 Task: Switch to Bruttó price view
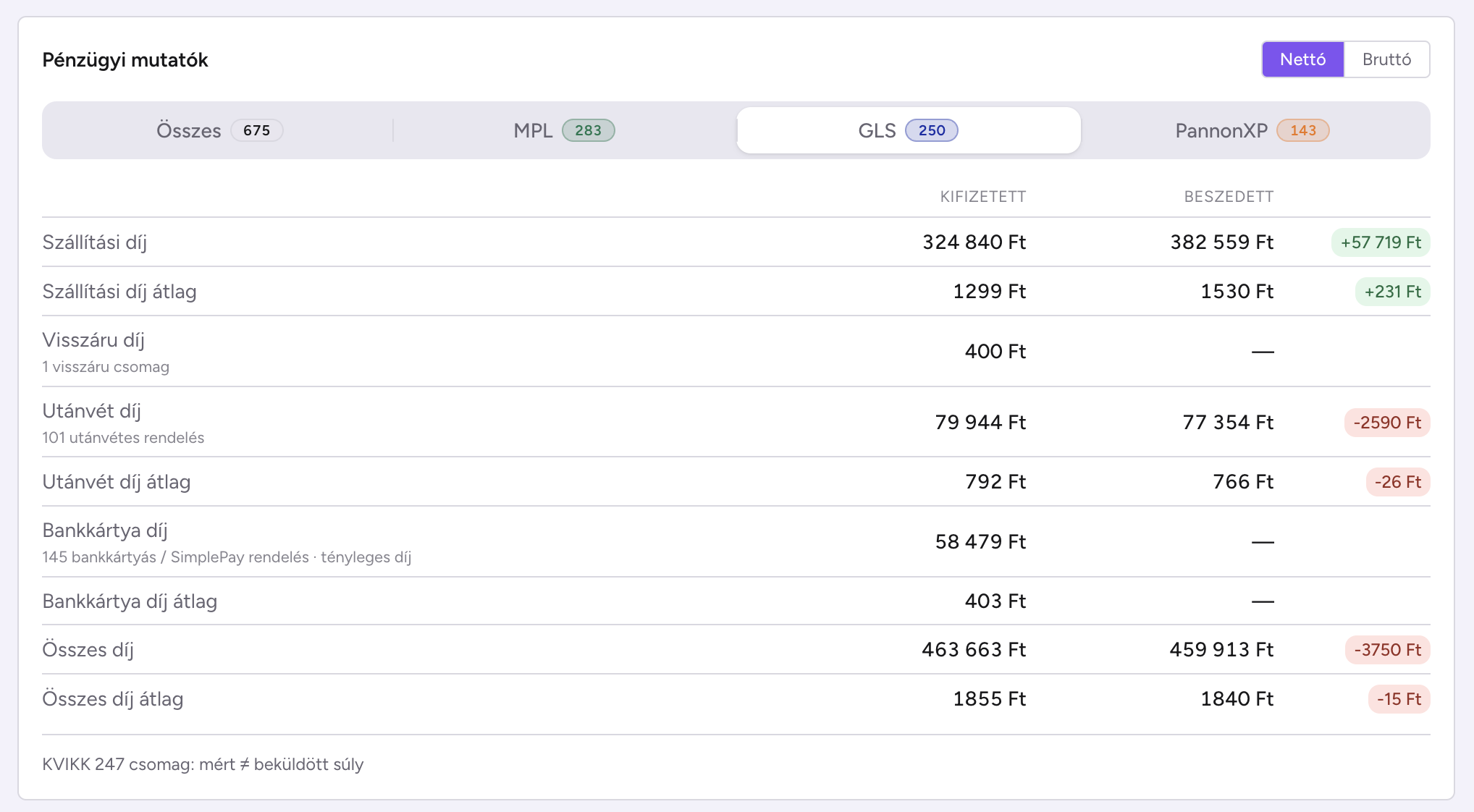click(1386, 59)
